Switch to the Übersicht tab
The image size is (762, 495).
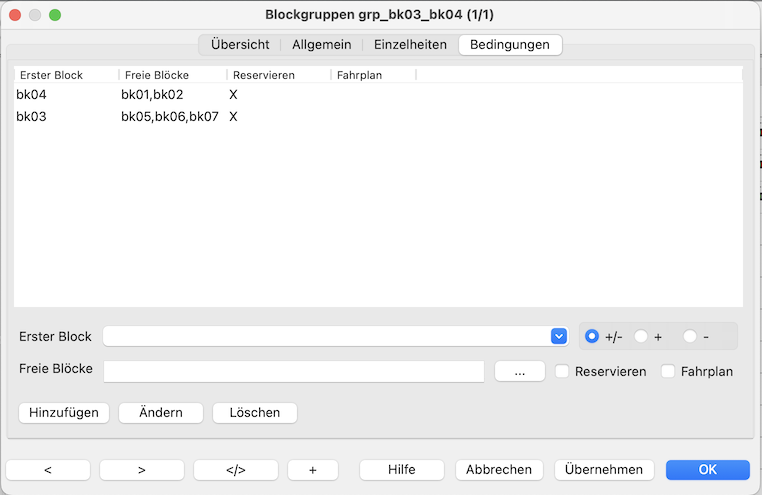click(x=240, y=45)
